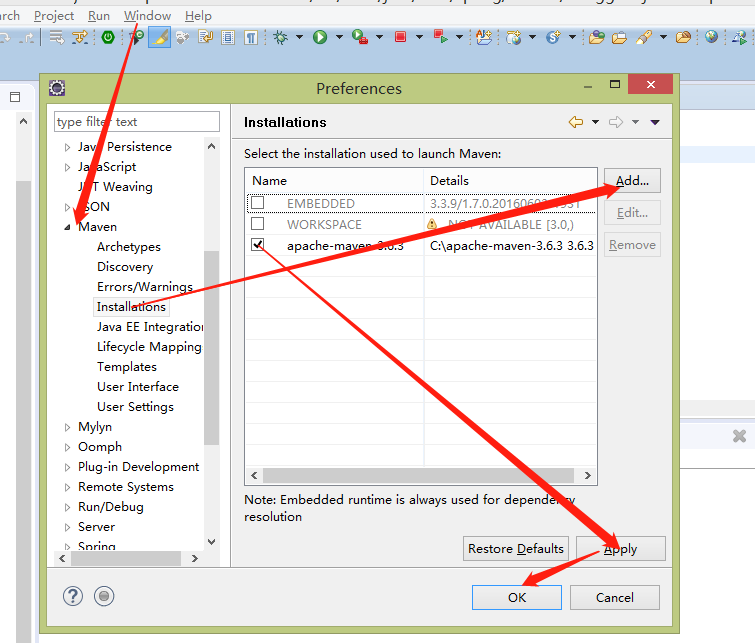Click the Add... button
Screen dimensions: 755x643
(632, 181)
